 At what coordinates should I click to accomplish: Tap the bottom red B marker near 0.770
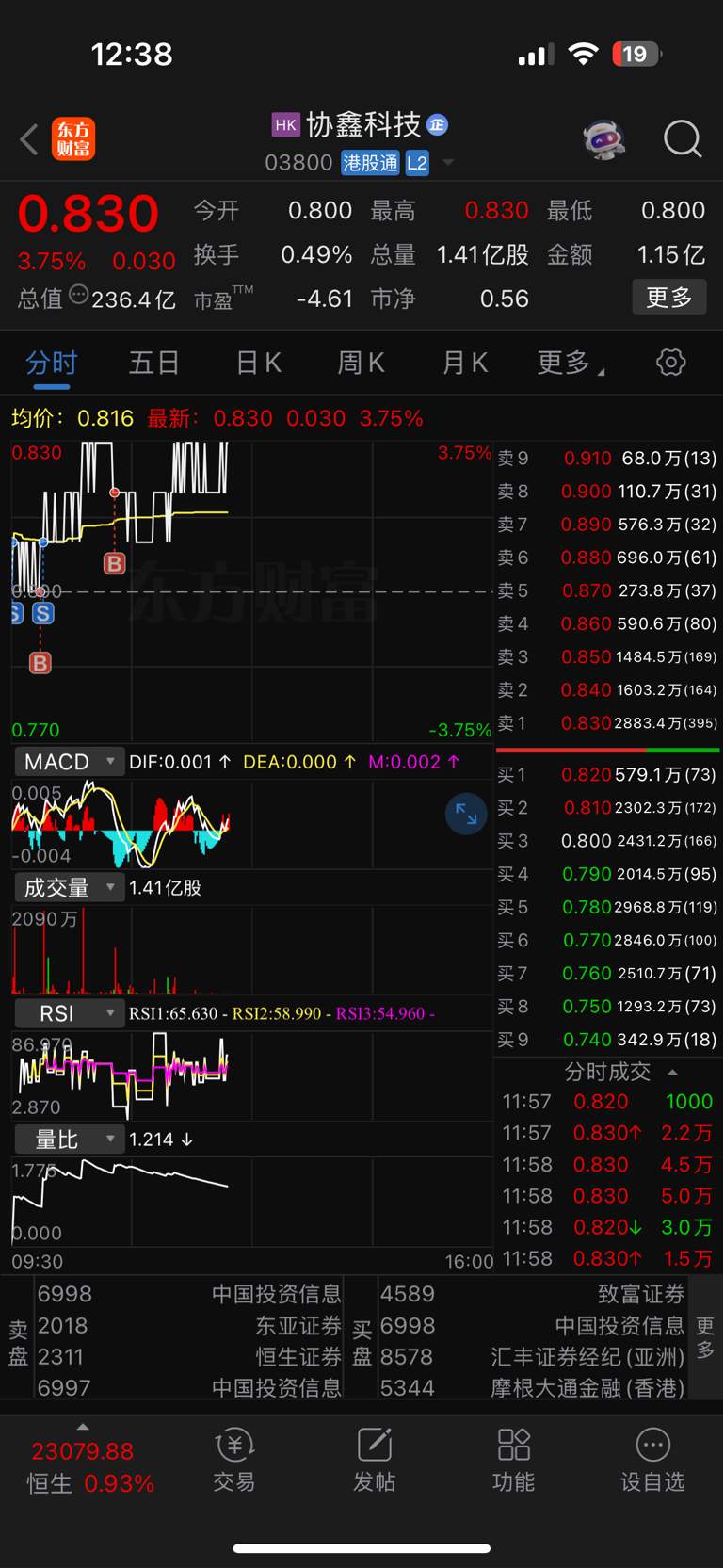[x=40, y=663]
